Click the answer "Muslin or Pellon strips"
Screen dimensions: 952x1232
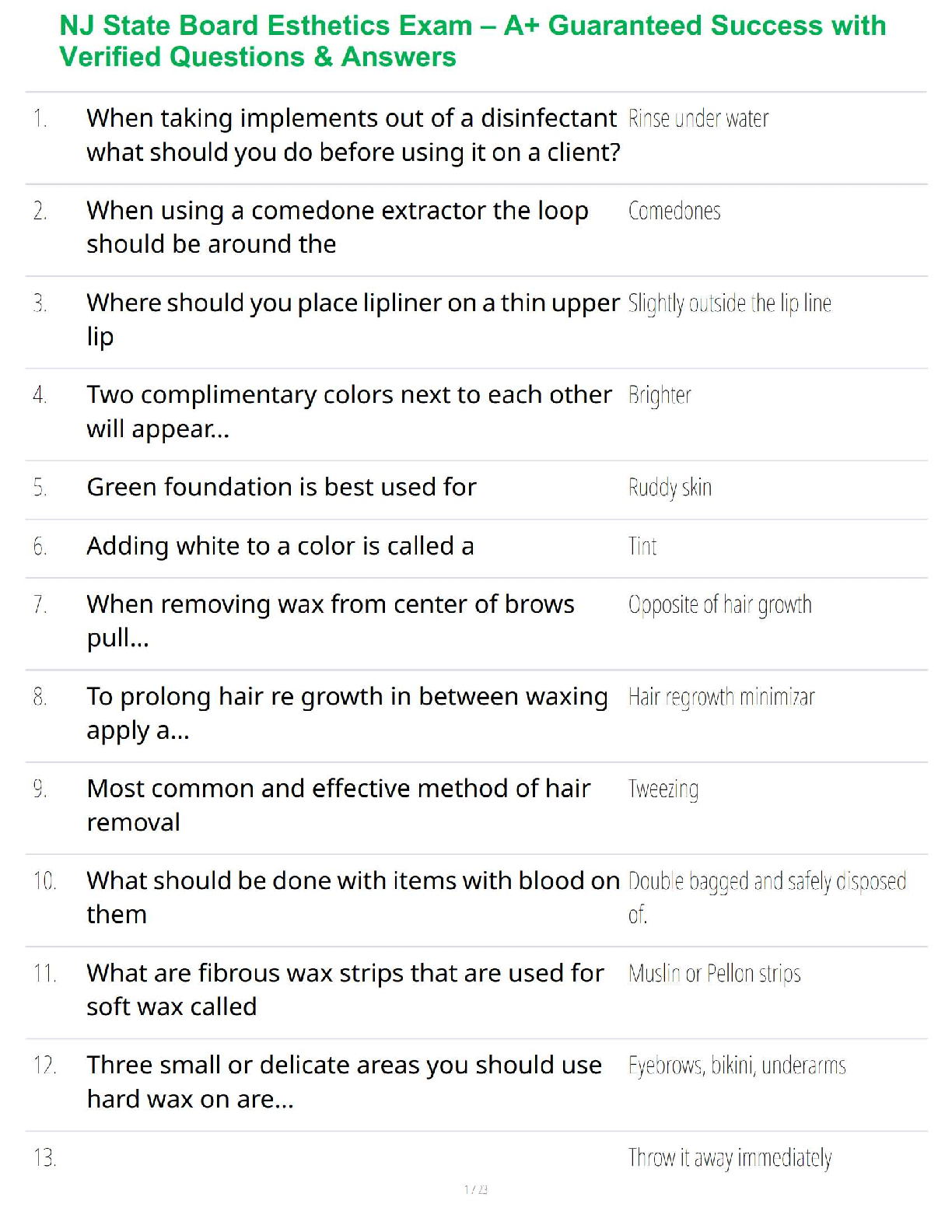714,974
